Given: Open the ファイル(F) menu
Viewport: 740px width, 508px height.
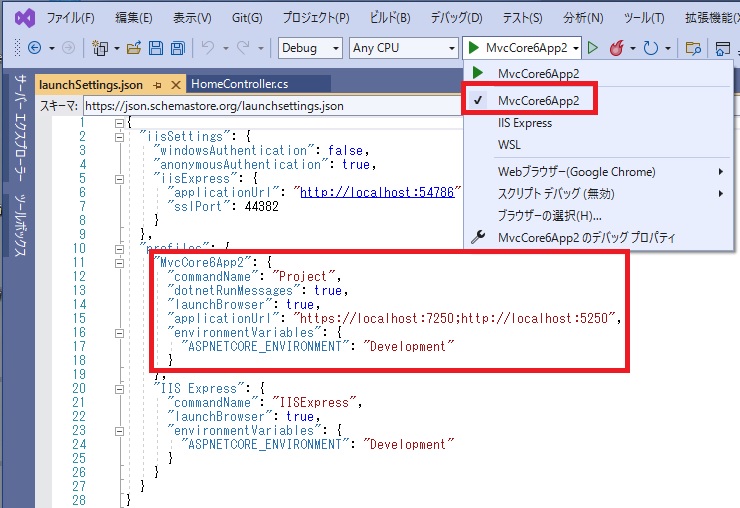Looking at the screenshot, I should pos(71,18).
